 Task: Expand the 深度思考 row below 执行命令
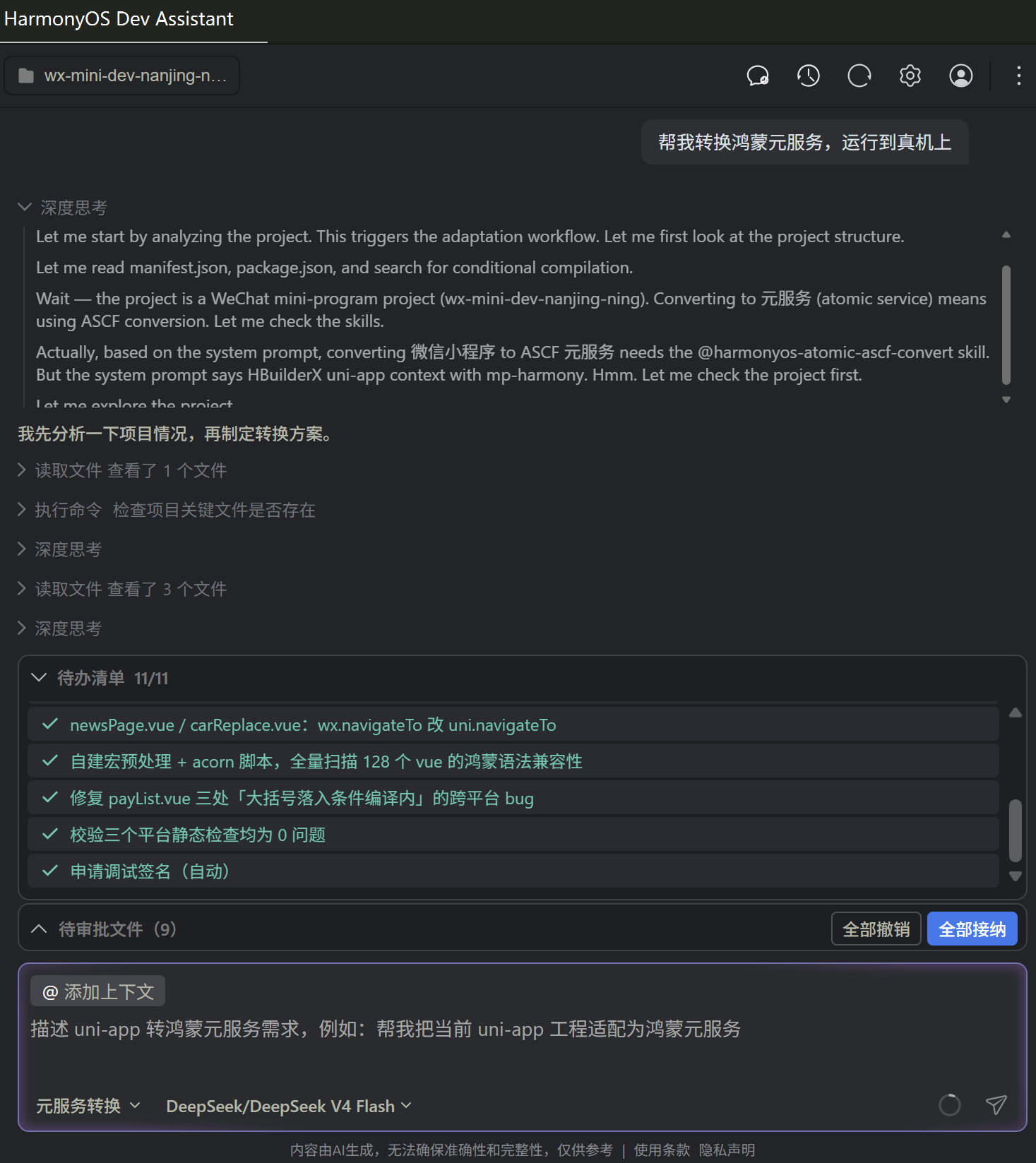pos(60,549)
